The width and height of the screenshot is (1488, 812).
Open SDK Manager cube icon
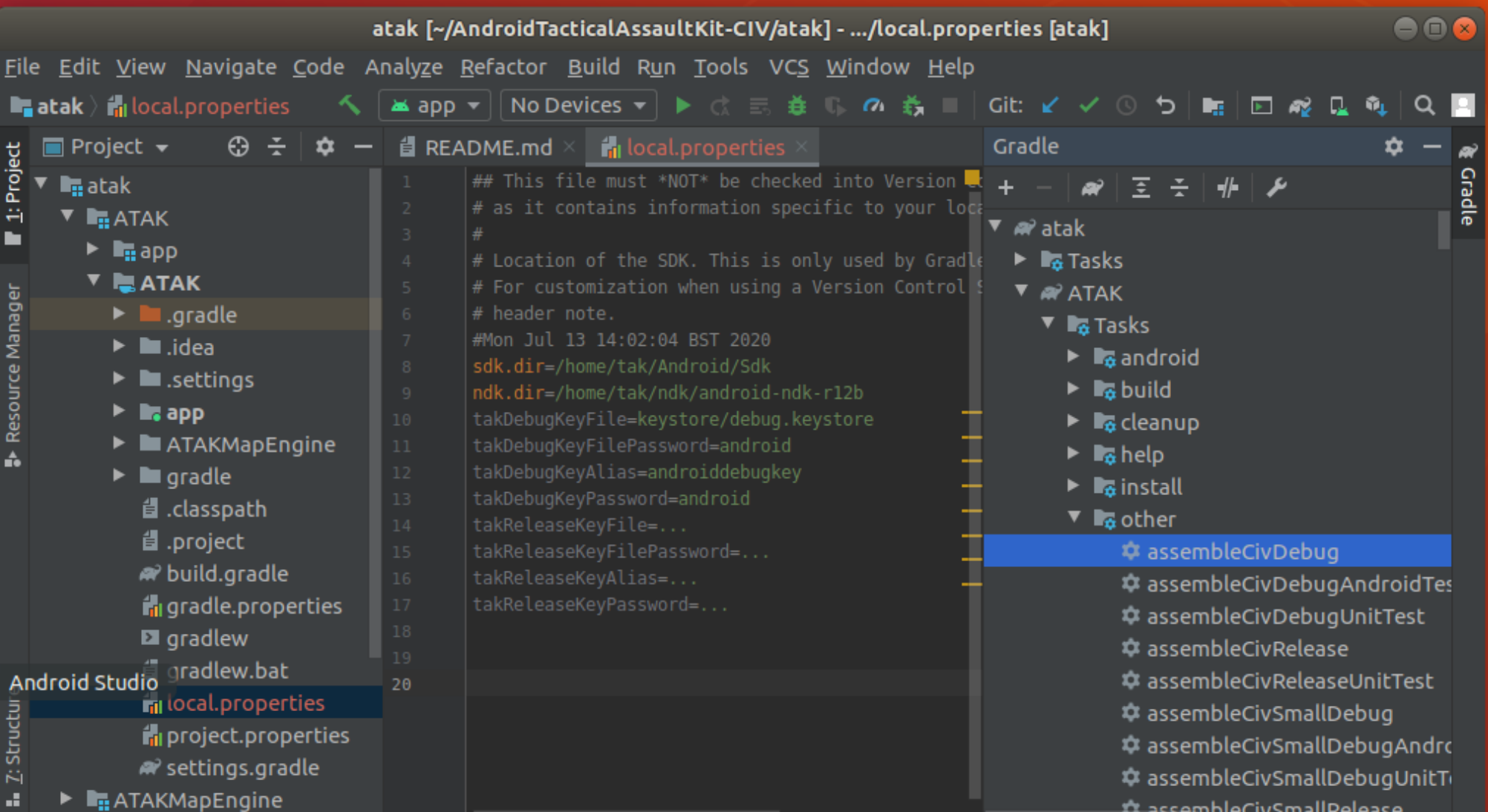[1376, 106]
